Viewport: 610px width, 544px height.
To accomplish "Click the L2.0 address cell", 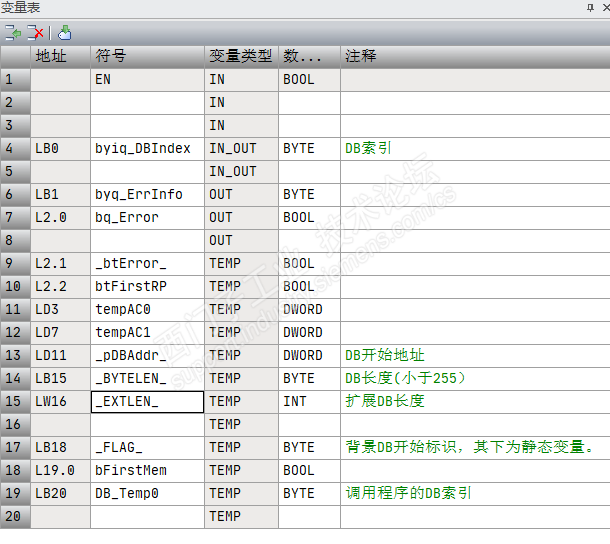I will (x=60, y=218).
